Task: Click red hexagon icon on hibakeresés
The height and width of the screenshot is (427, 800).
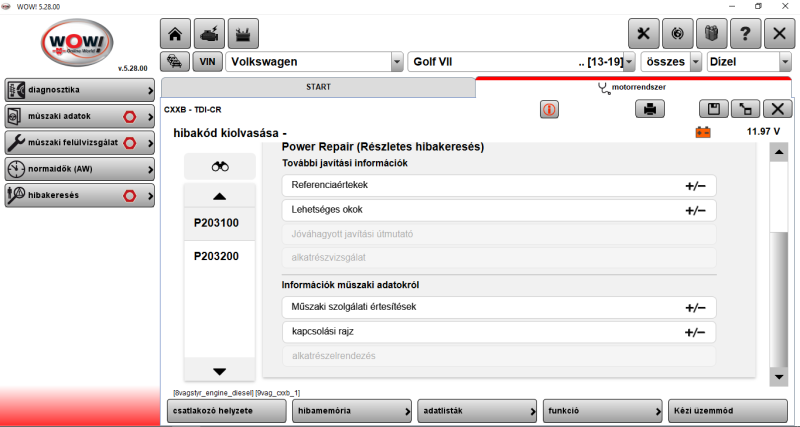Action: click(129, 195)
